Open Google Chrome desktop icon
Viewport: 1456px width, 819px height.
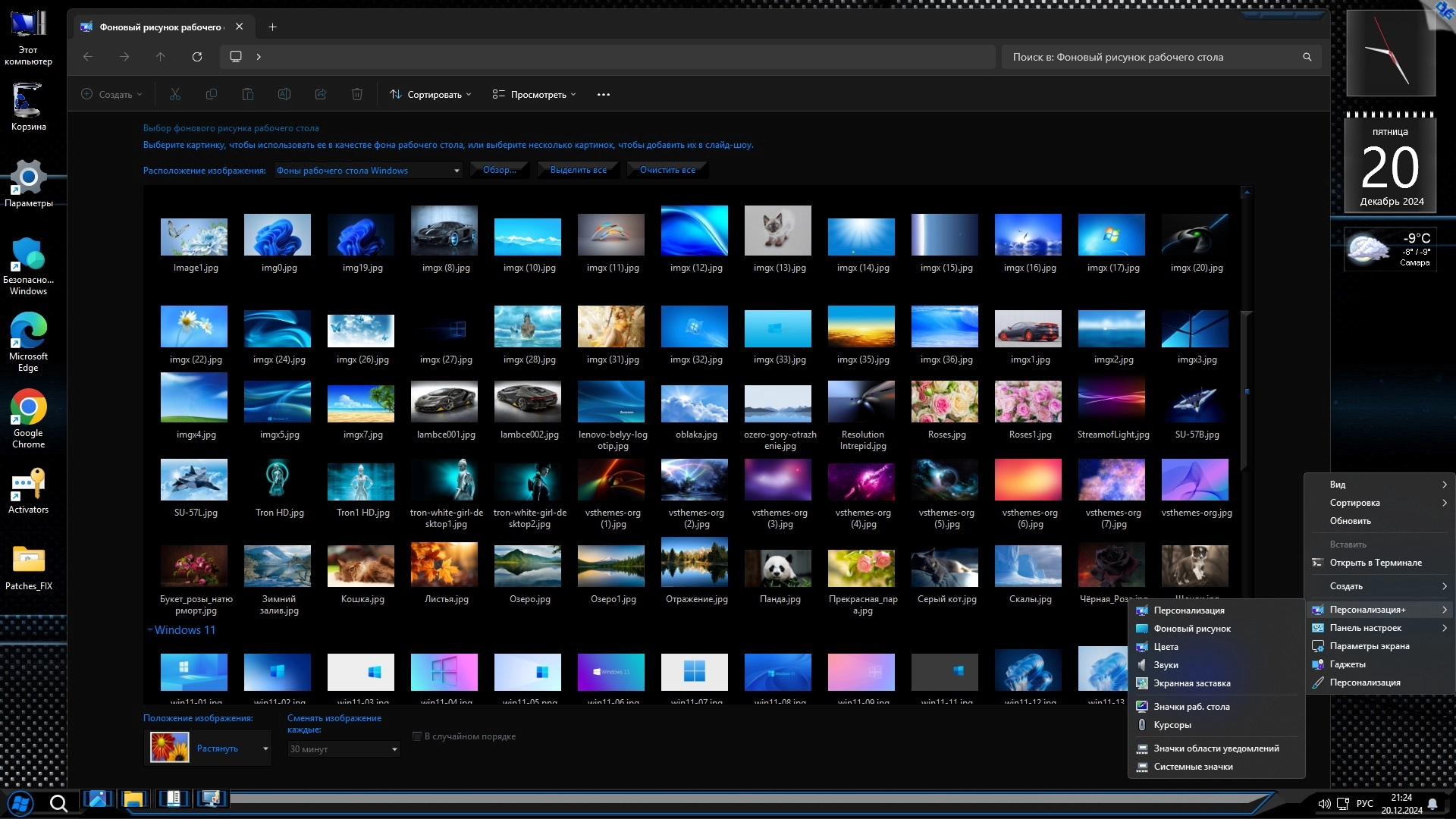click(x=29, y=409)
